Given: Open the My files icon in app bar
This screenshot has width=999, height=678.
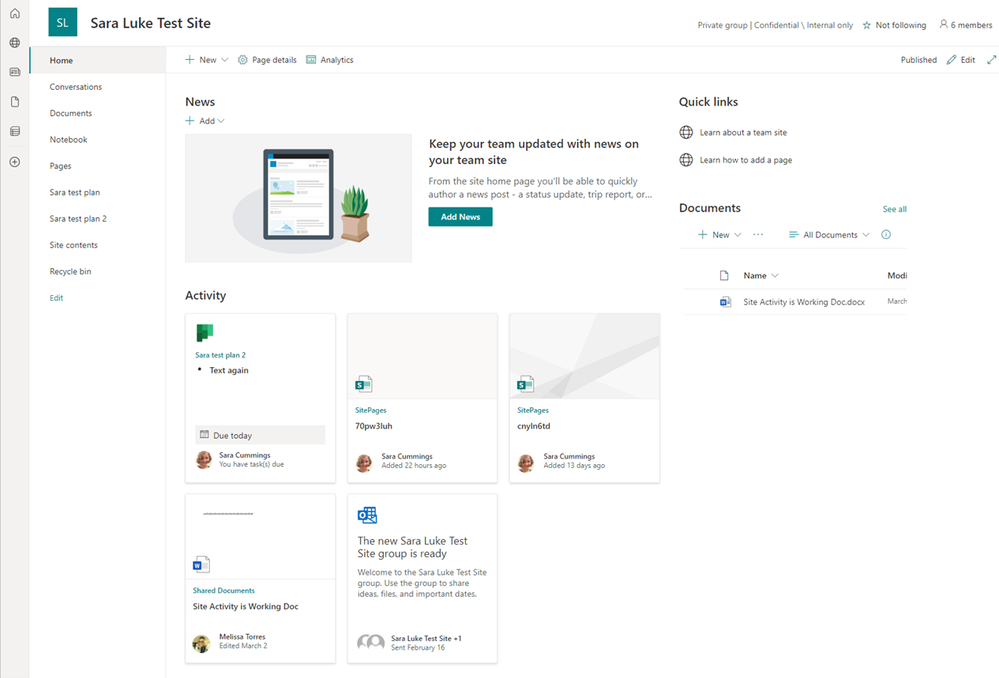Looking at the screenshot, I should [15, 102].
